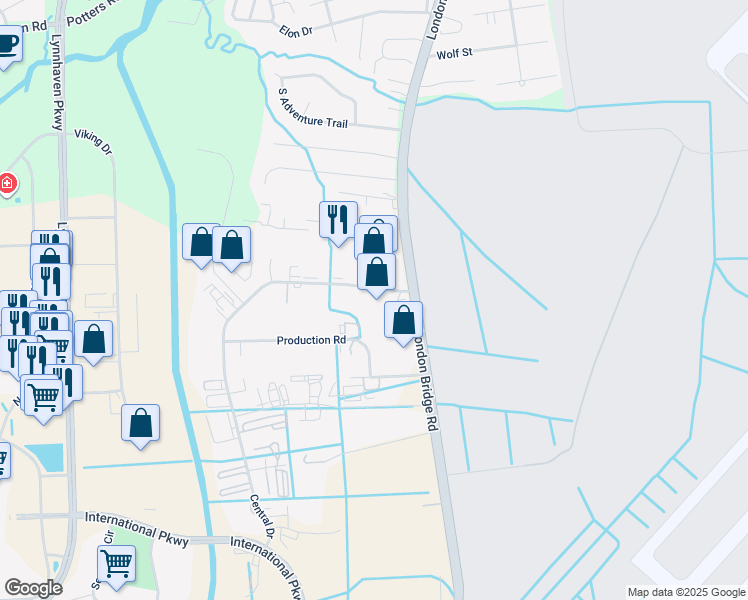The height and width of the screenshot is (600, 748).
Task: Click the large shopping cart marker below the restaurant cluster
Action: pos(44,395)
